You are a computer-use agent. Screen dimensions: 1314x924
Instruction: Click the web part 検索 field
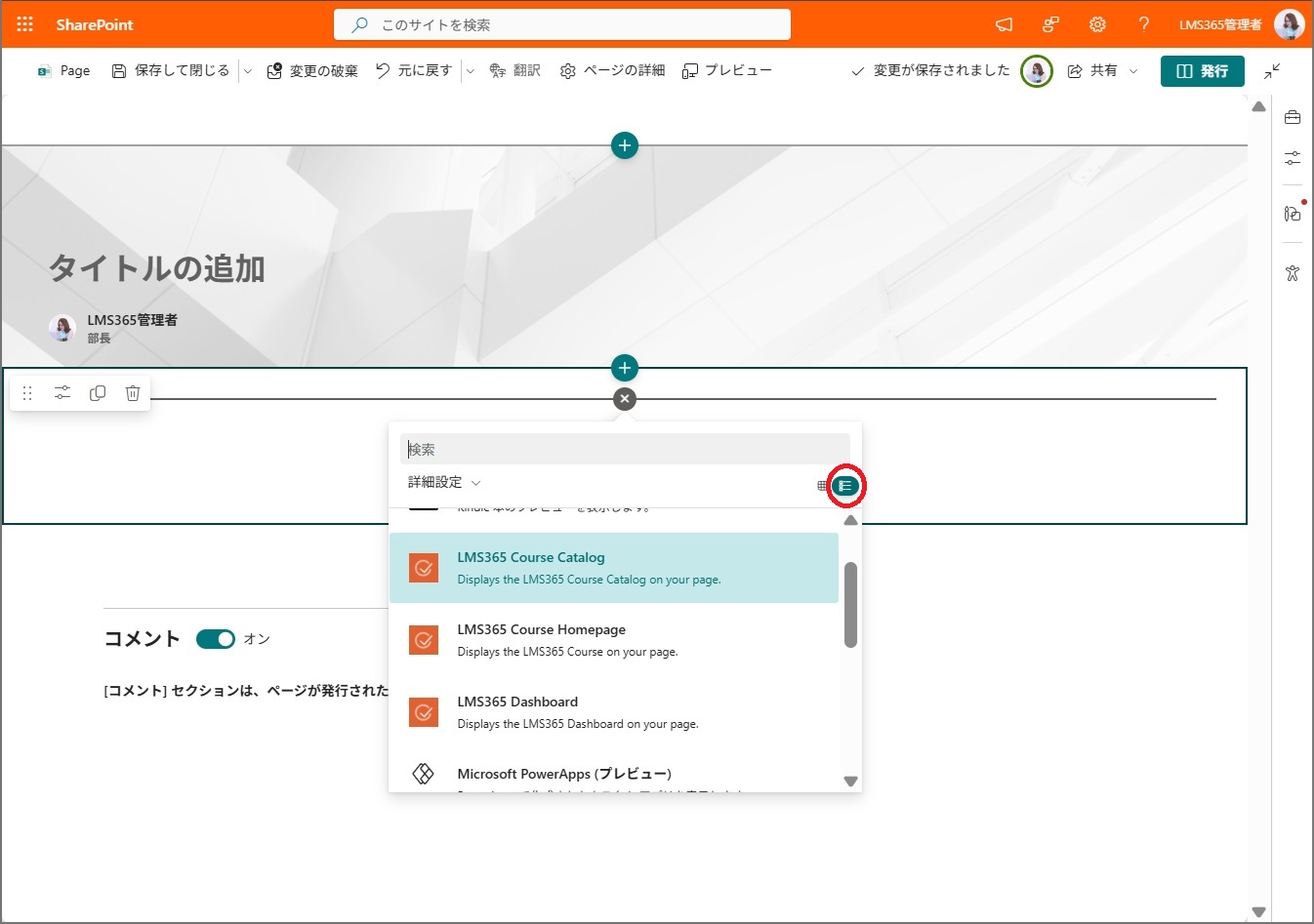(x=625, y=449)
